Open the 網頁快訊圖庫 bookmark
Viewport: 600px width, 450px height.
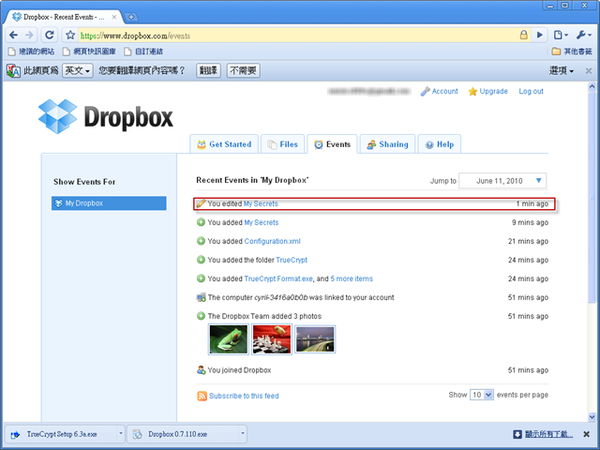pos(89,51)
